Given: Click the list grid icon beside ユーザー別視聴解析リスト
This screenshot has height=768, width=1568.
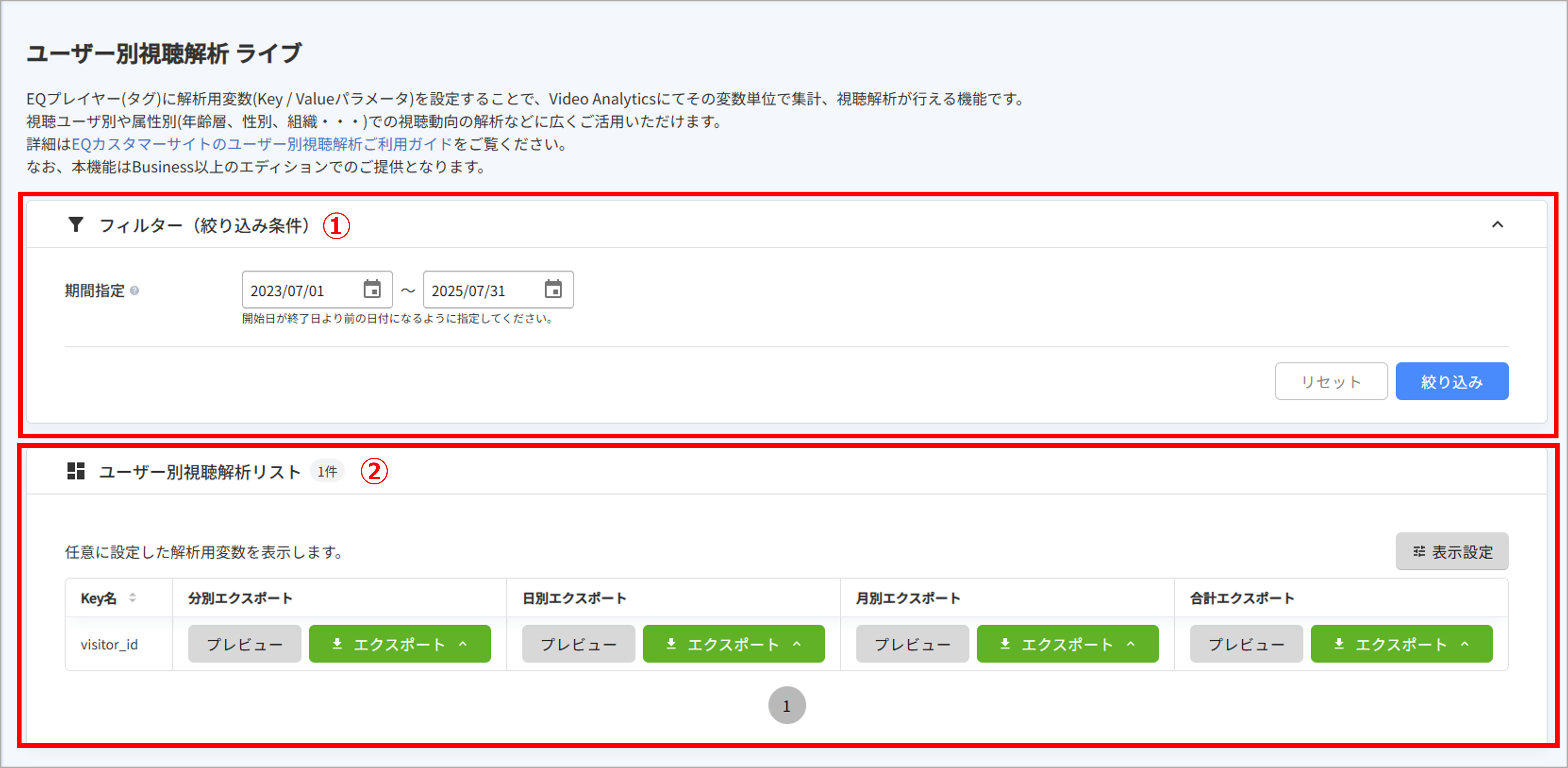Looking at the screenshot, I should (x=76, y=471).
